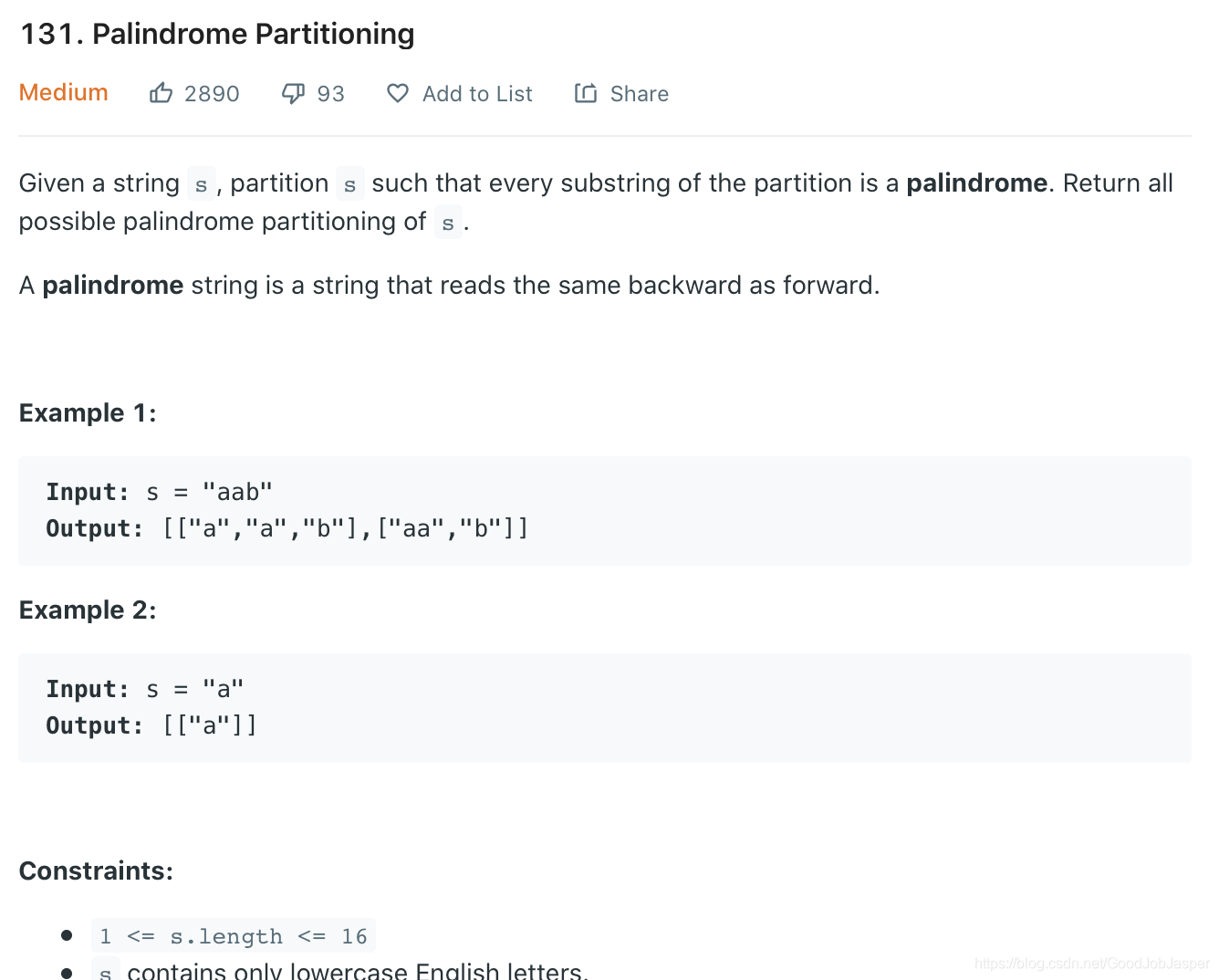The height and width of the screenshot is (980, 1219).
Task: Click the 2890 likes count
Action: [212, 94]
